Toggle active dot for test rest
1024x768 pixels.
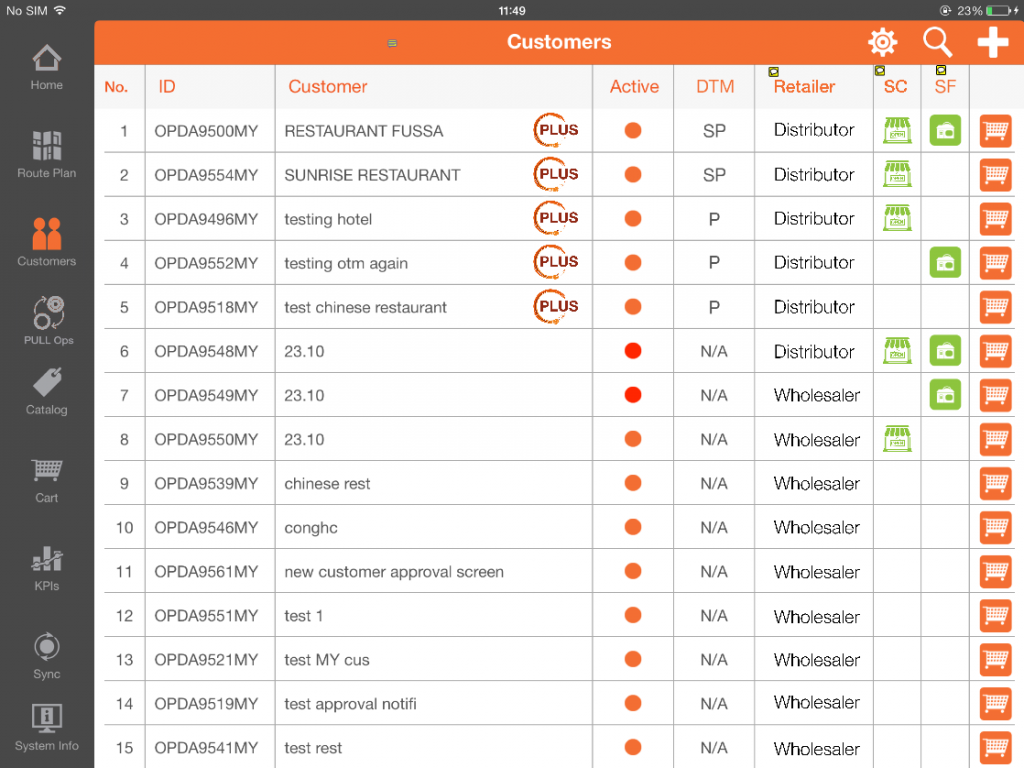633,747
